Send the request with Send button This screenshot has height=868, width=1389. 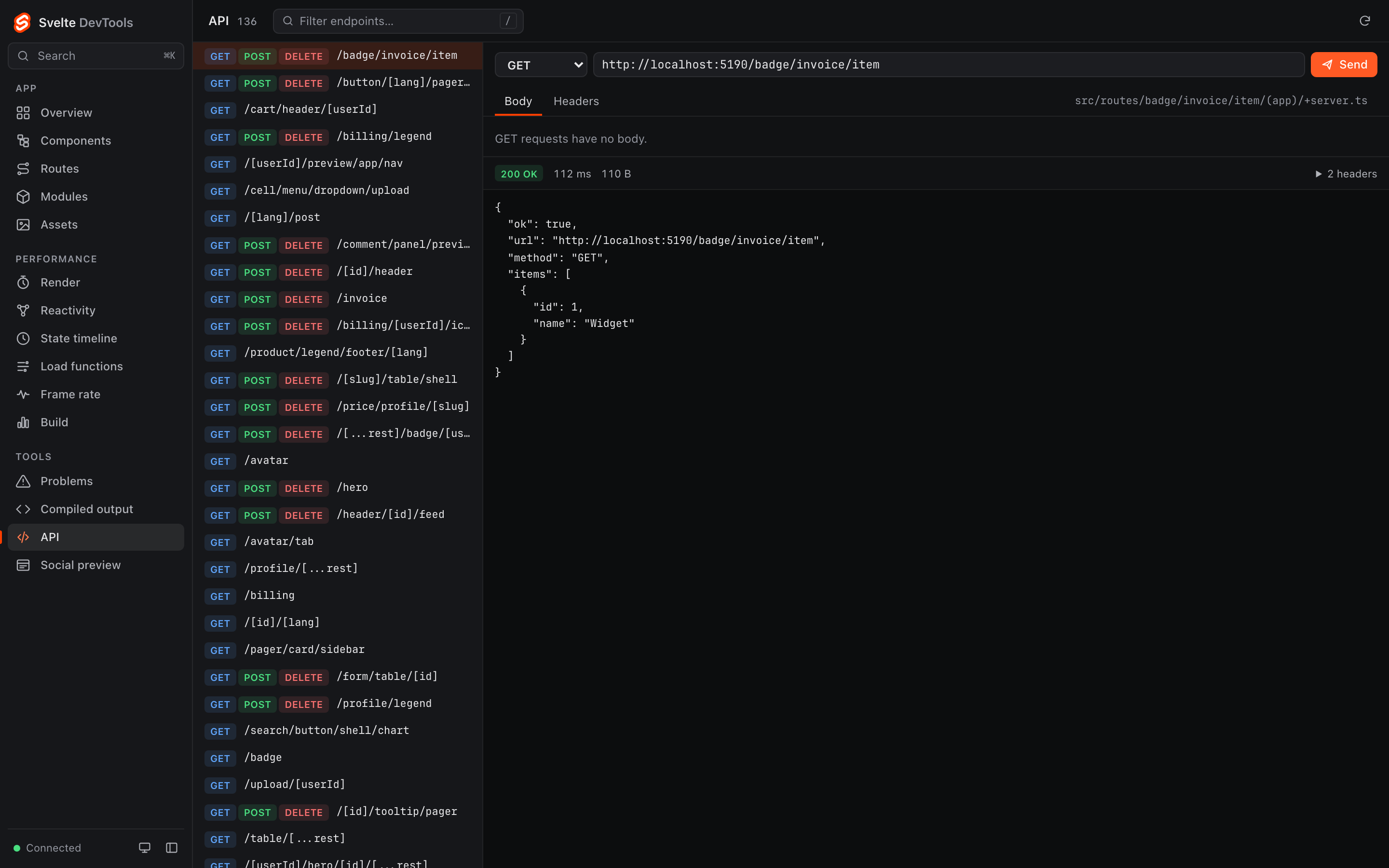(x=1344, y=65)
